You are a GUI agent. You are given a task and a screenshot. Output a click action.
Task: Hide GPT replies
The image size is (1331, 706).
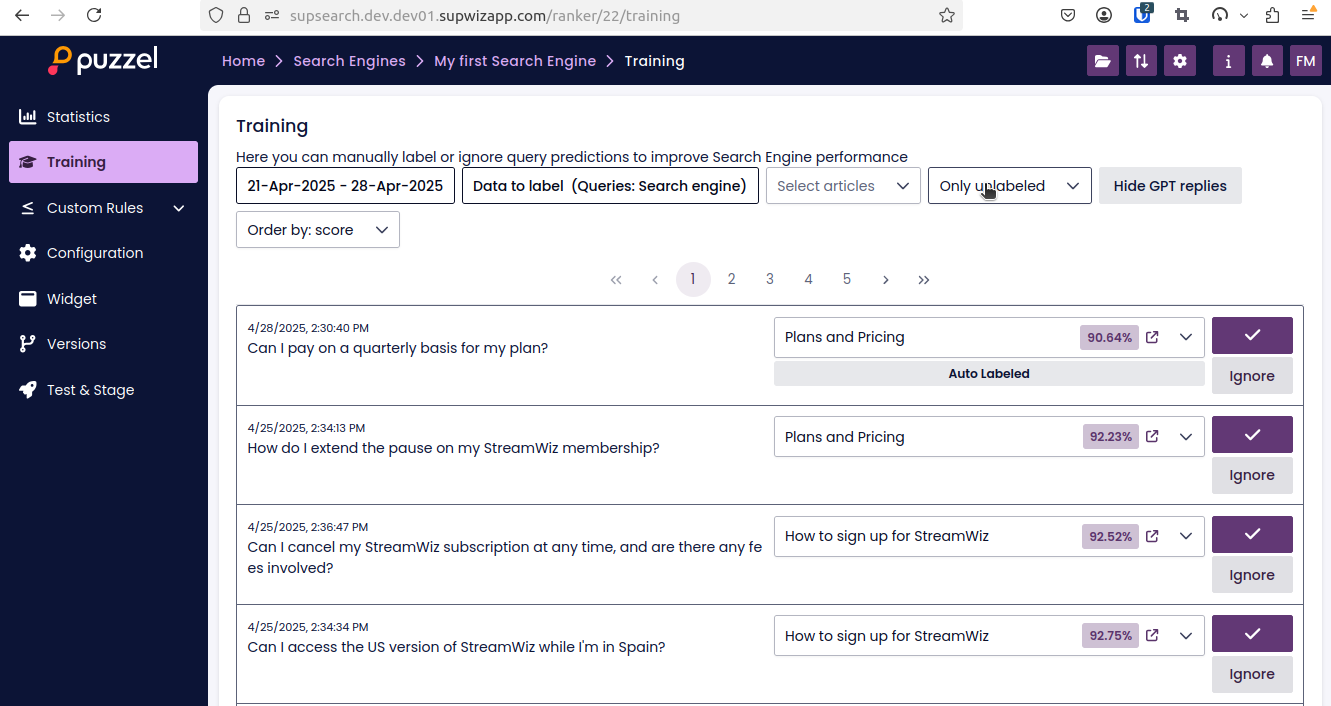pos(1170,186)
